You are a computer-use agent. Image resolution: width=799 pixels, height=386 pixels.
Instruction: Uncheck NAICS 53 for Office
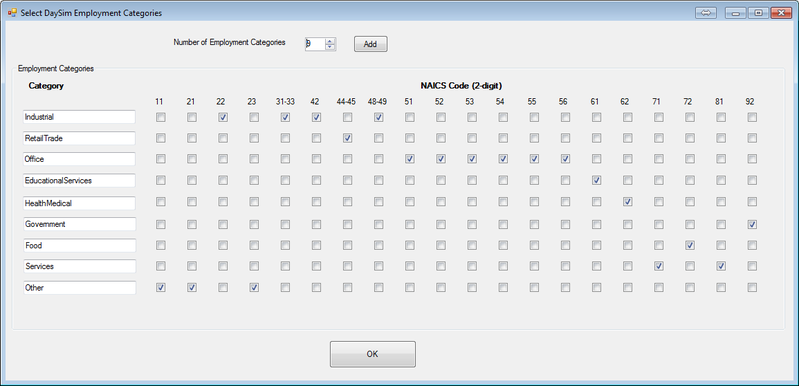[472, 159]
